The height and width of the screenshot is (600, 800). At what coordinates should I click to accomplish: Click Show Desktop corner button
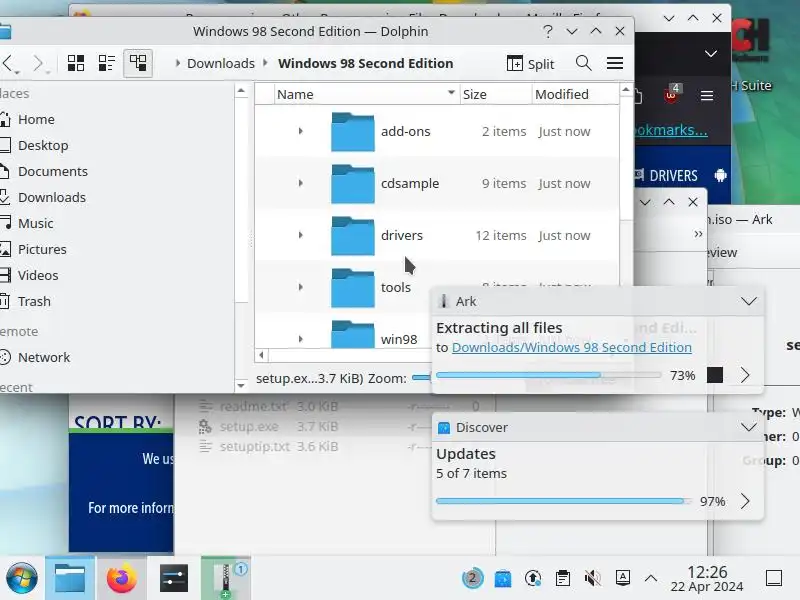pos(774,578)
